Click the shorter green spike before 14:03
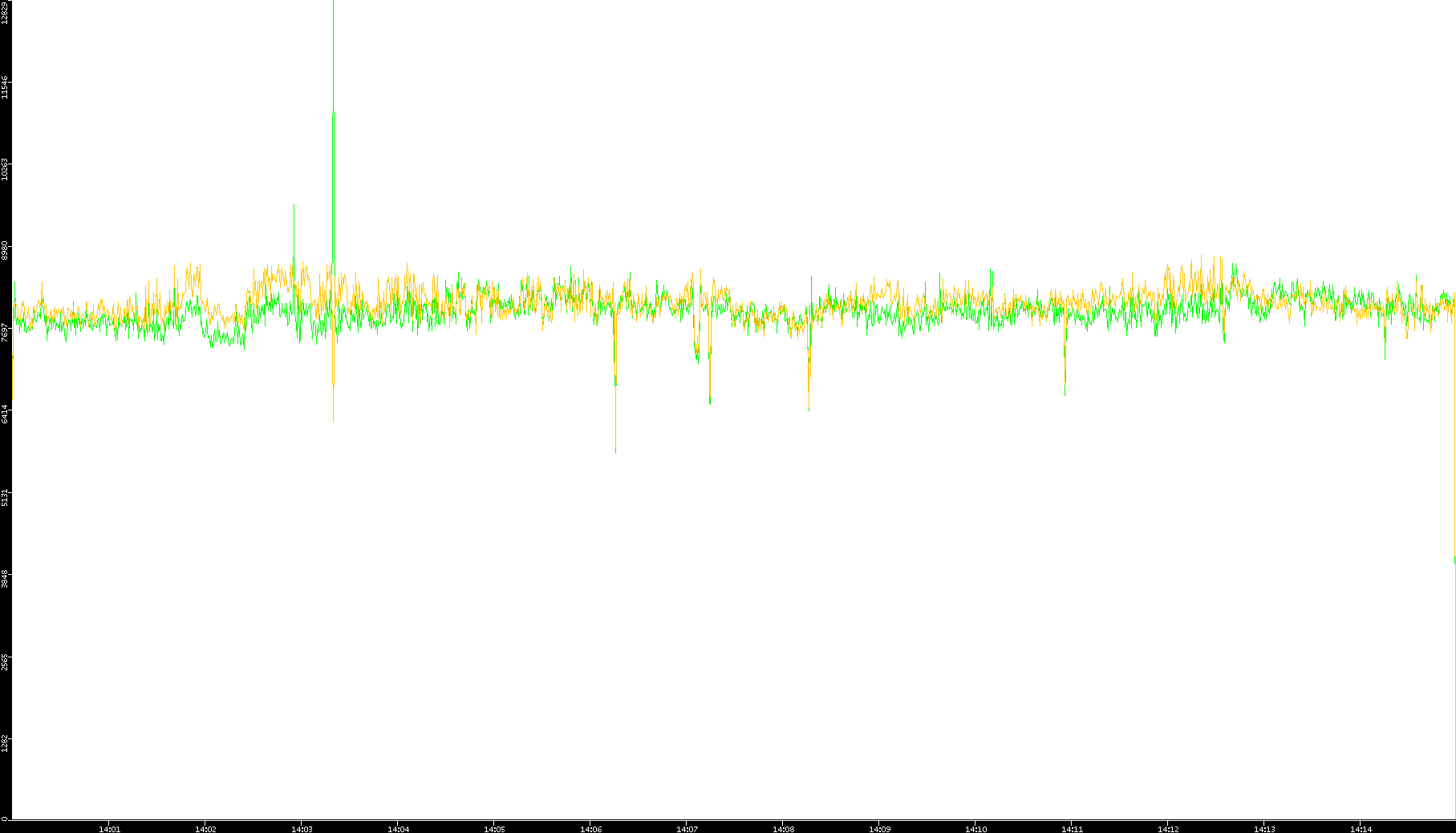 coord(294,206)
